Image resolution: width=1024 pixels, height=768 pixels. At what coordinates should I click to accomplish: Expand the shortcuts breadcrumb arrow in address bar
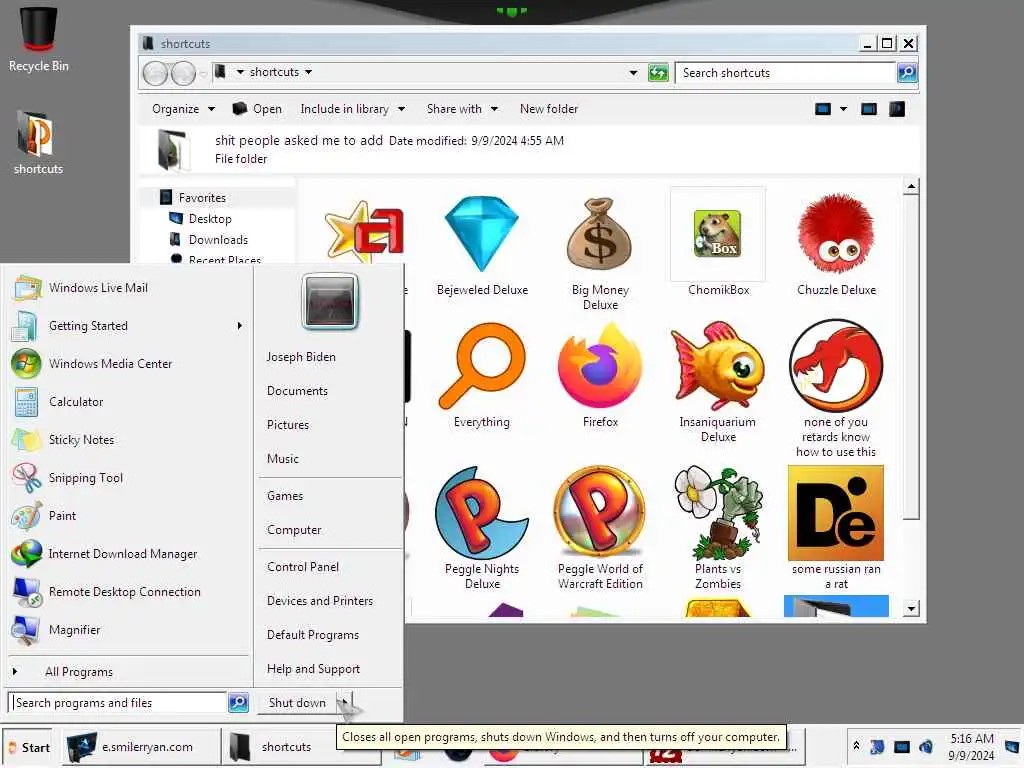coord(308,72)
